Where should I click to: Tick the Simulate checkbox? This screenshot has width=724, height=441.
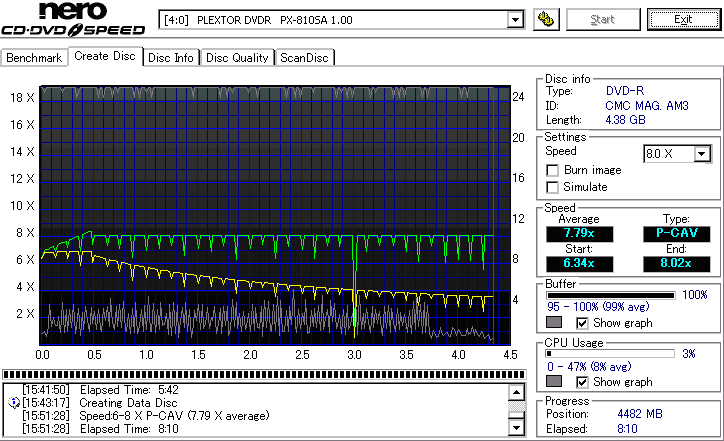coord(553,187)
